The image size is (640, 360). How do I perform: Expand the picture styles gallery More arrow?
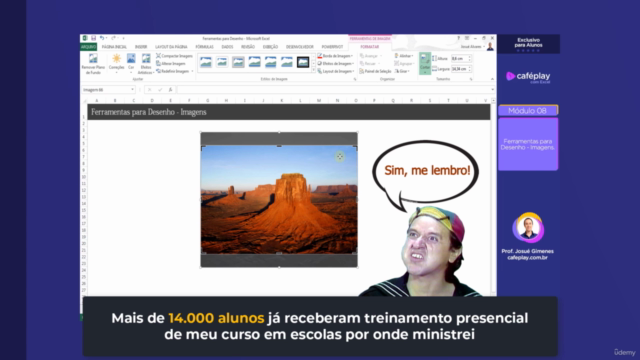[313, 70]
